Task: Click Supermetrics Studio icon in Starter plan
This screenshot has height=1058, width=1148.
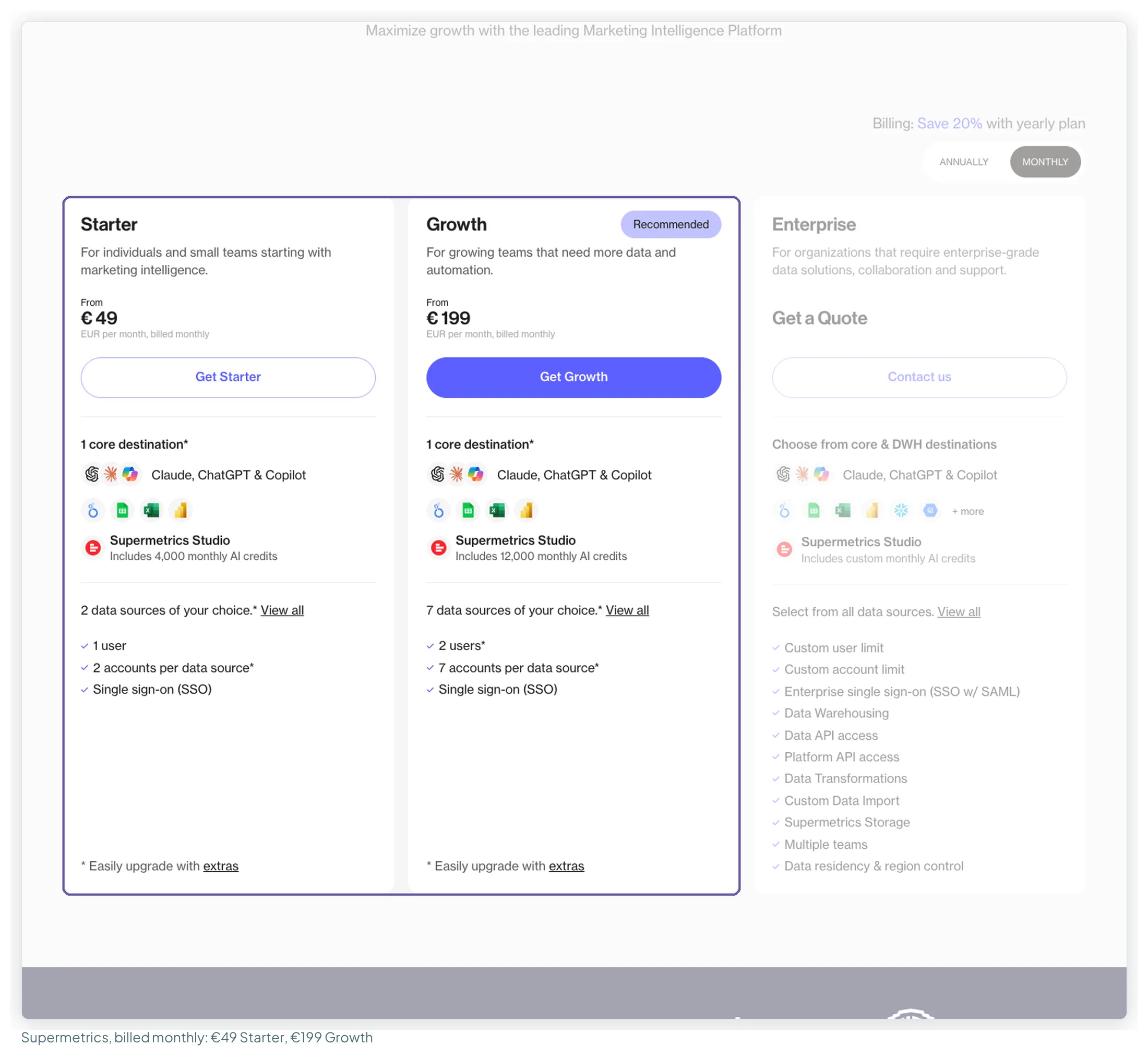Action: pyautogui.click(x=93, y=548)
